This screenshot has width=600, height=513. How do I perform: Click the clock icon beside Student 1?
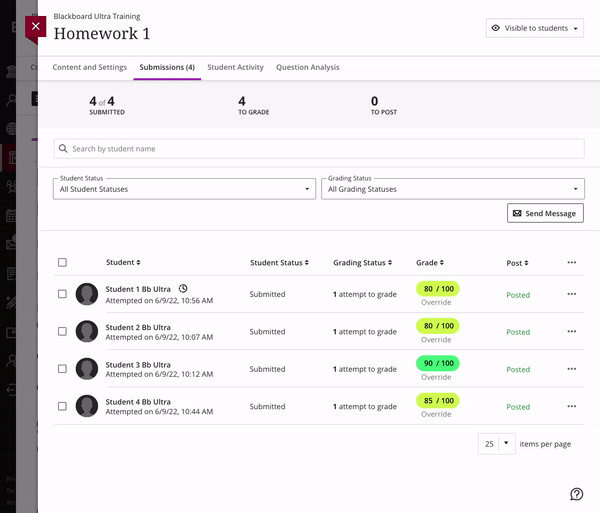coord(183,288)
